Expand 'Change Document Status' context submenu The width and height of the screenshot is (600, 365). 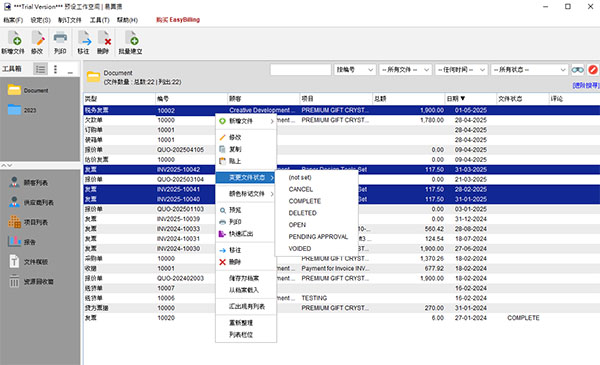coord(246,178)
